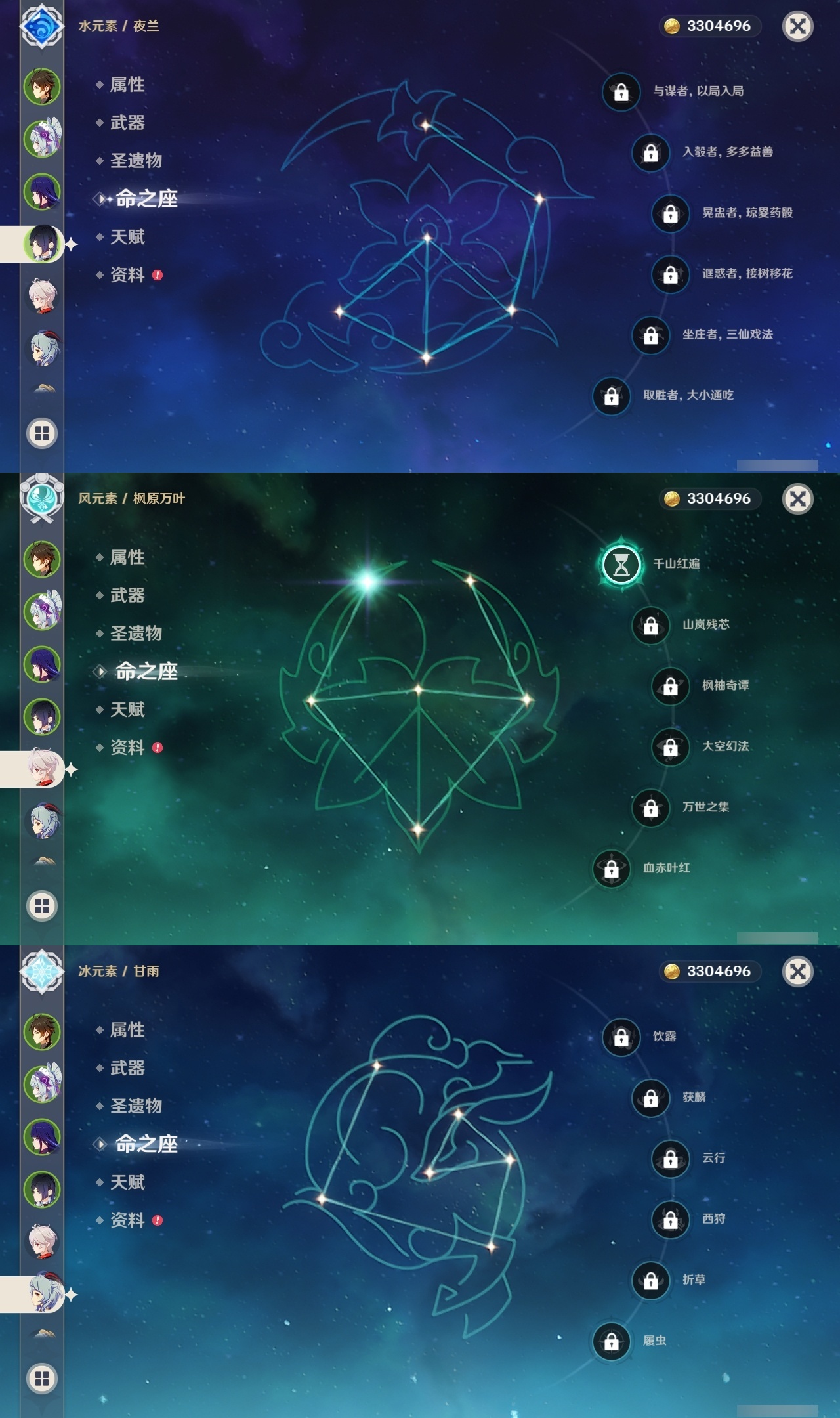Open 圣遗物 menu in Ganyu screen
This screenshot has height=1418, width=840.
tap(136, 1106)
